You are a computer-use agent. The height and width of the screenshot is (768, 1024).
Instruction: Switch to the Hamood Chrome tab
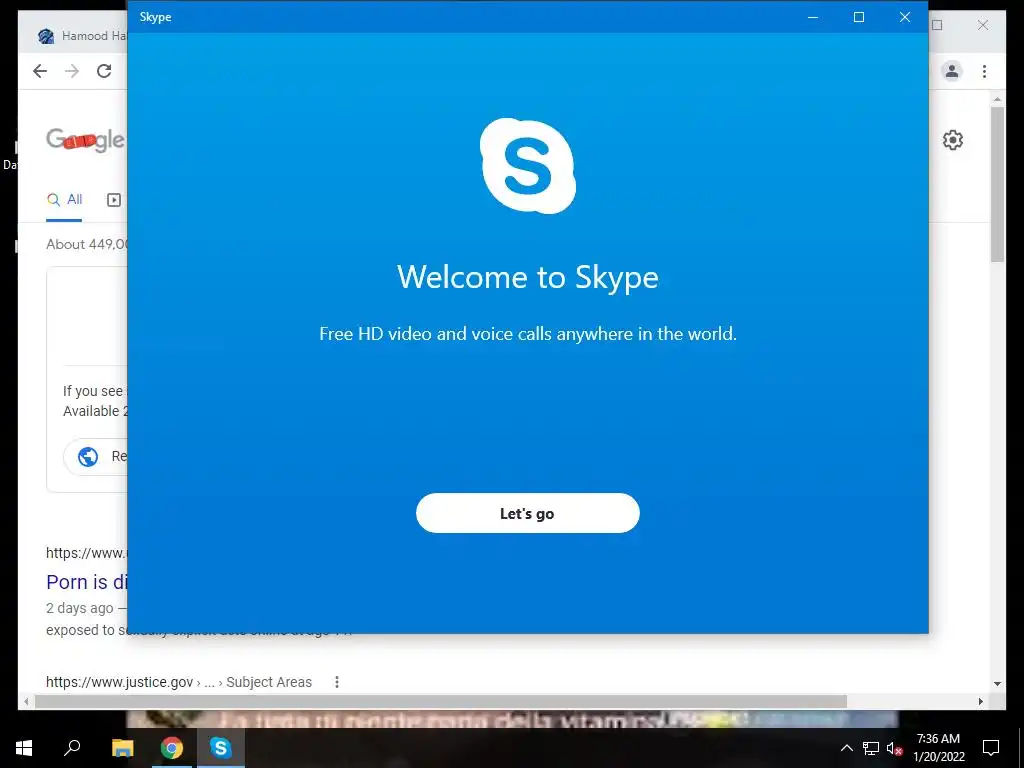pos(82,36)
